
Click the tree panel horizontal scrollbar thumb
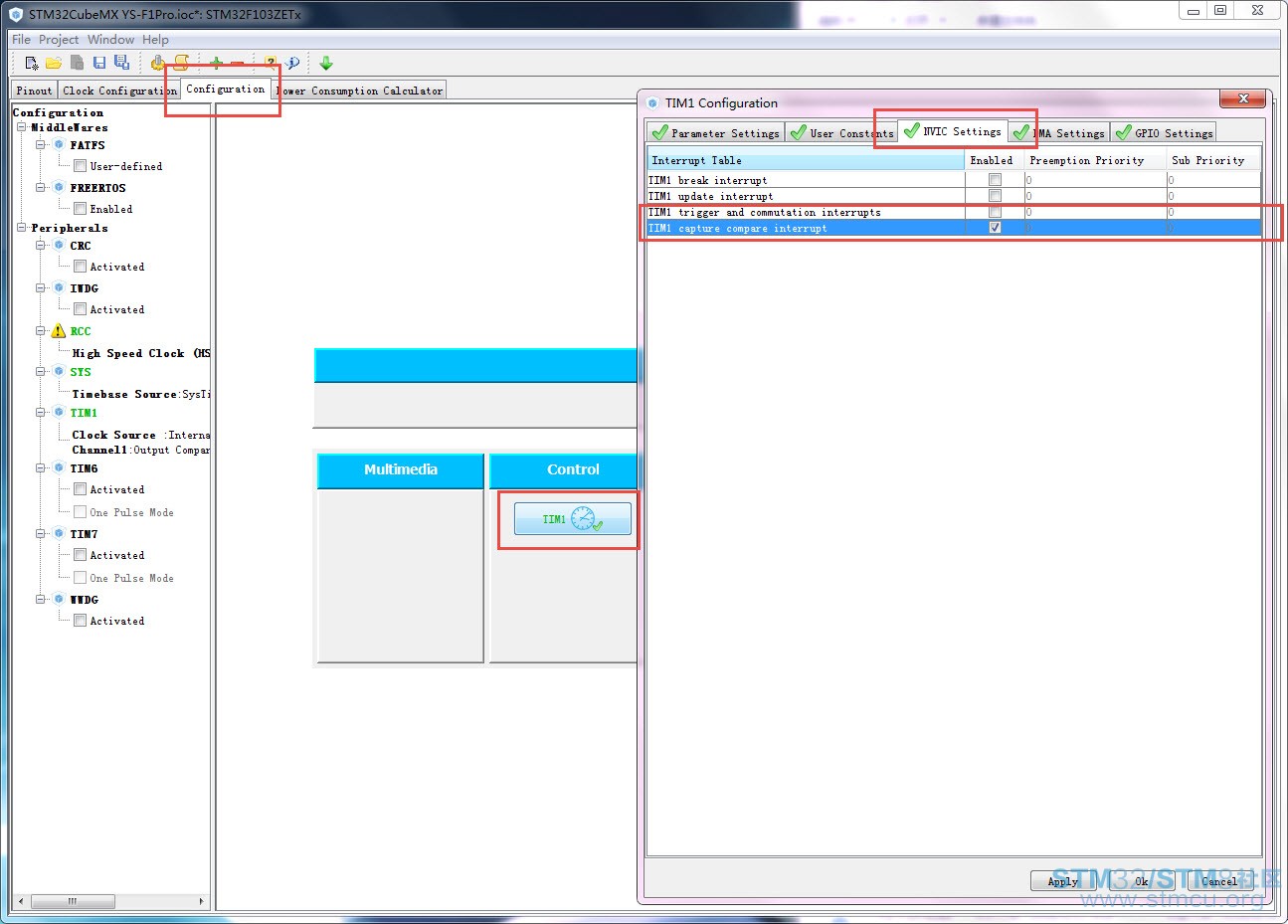(x=73, y=901)
